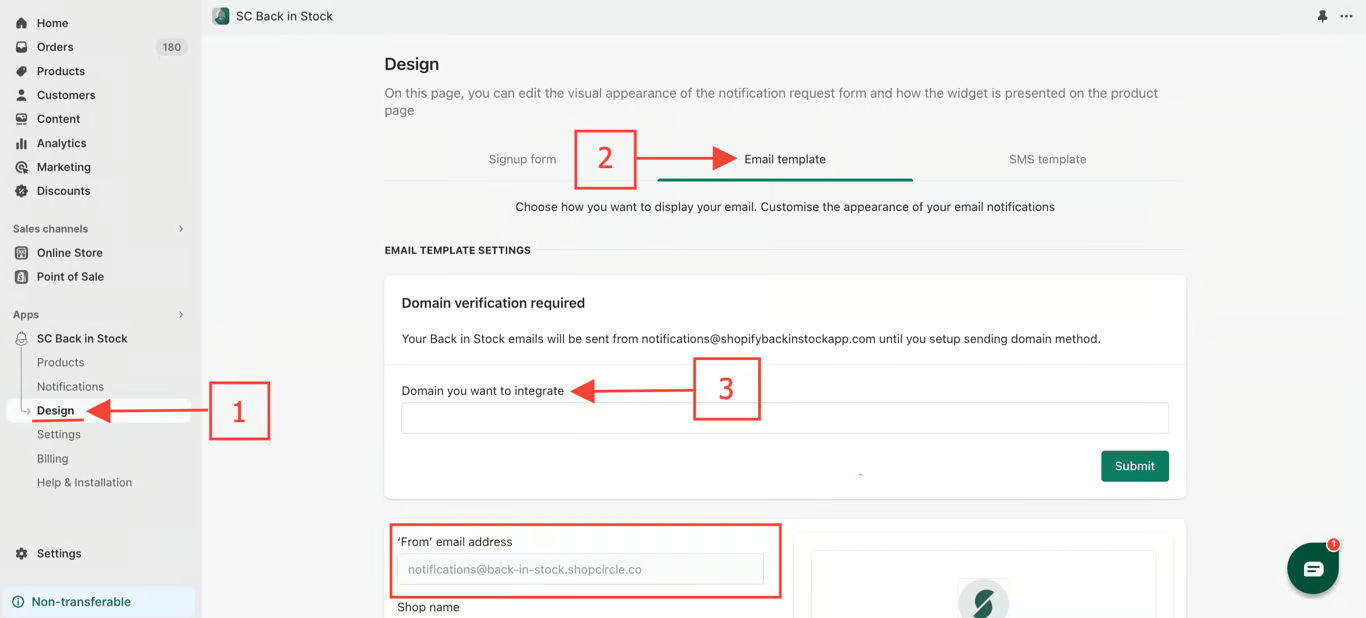Open app Settings submenu under Billing's neighbor
This screenshot has height=618, width=1366.
59,435
